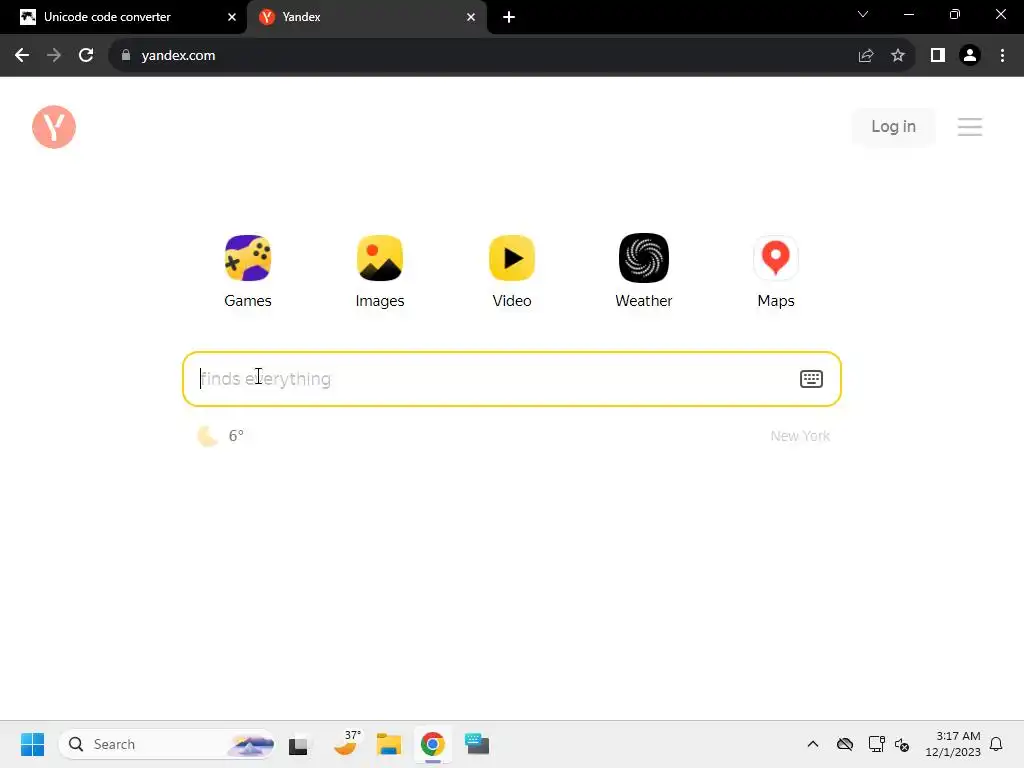This screenshot has width=1024, height=768.
Task: Bookmark this tab with the star icon
Action: click(898, 56)
